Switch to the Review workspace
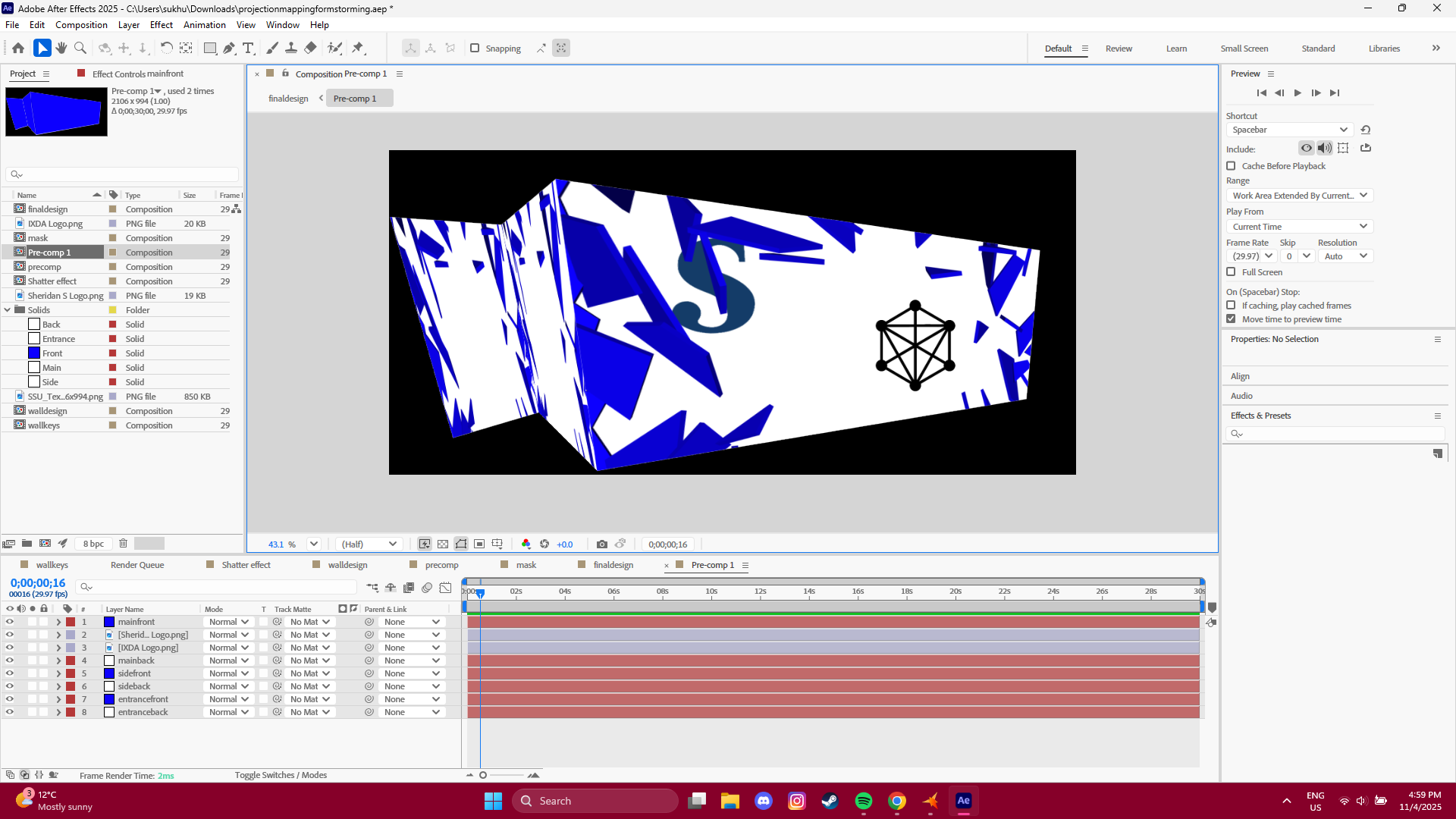The width and height of the screenshot is (1456, 819). tap(1119, 48)
